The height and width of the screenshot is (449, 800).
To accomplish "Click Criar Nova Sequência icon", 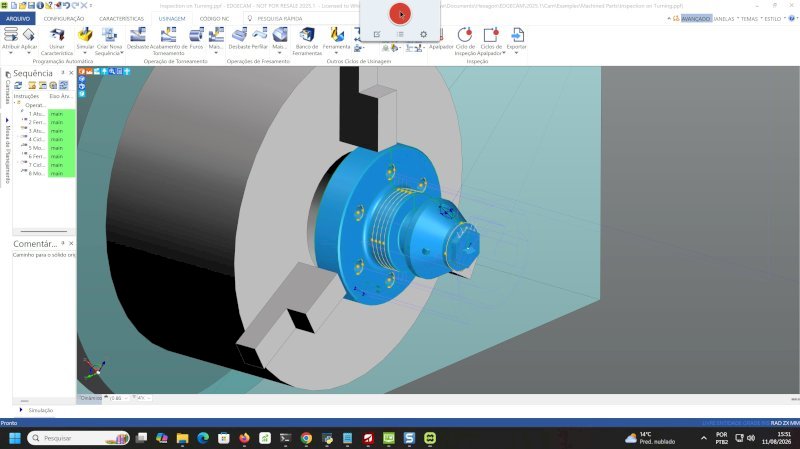I will (x=109, y=35).
